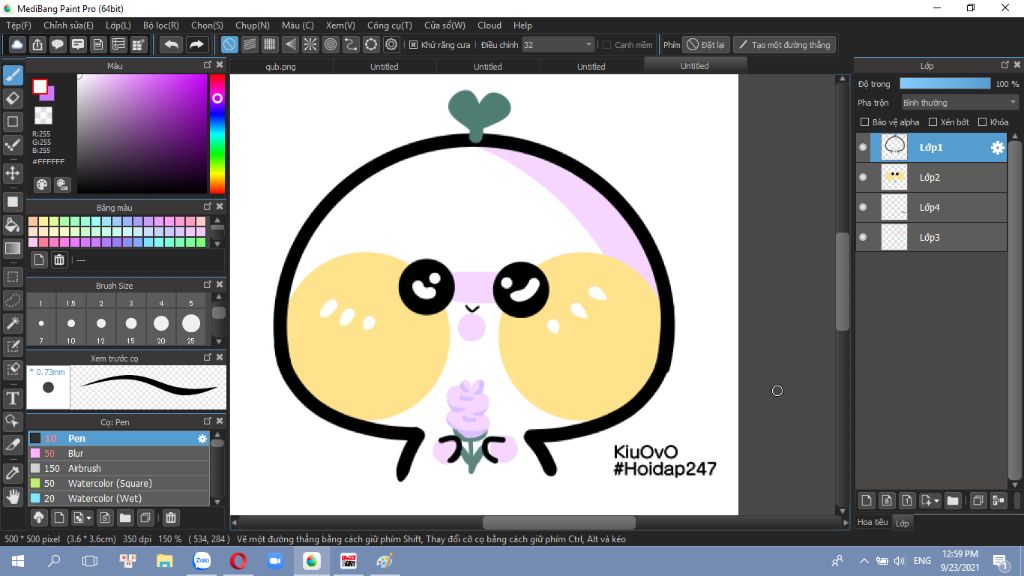Adjust the Độ trong opacity slider
Screen dimensions: 1024x576
(945, 84)
